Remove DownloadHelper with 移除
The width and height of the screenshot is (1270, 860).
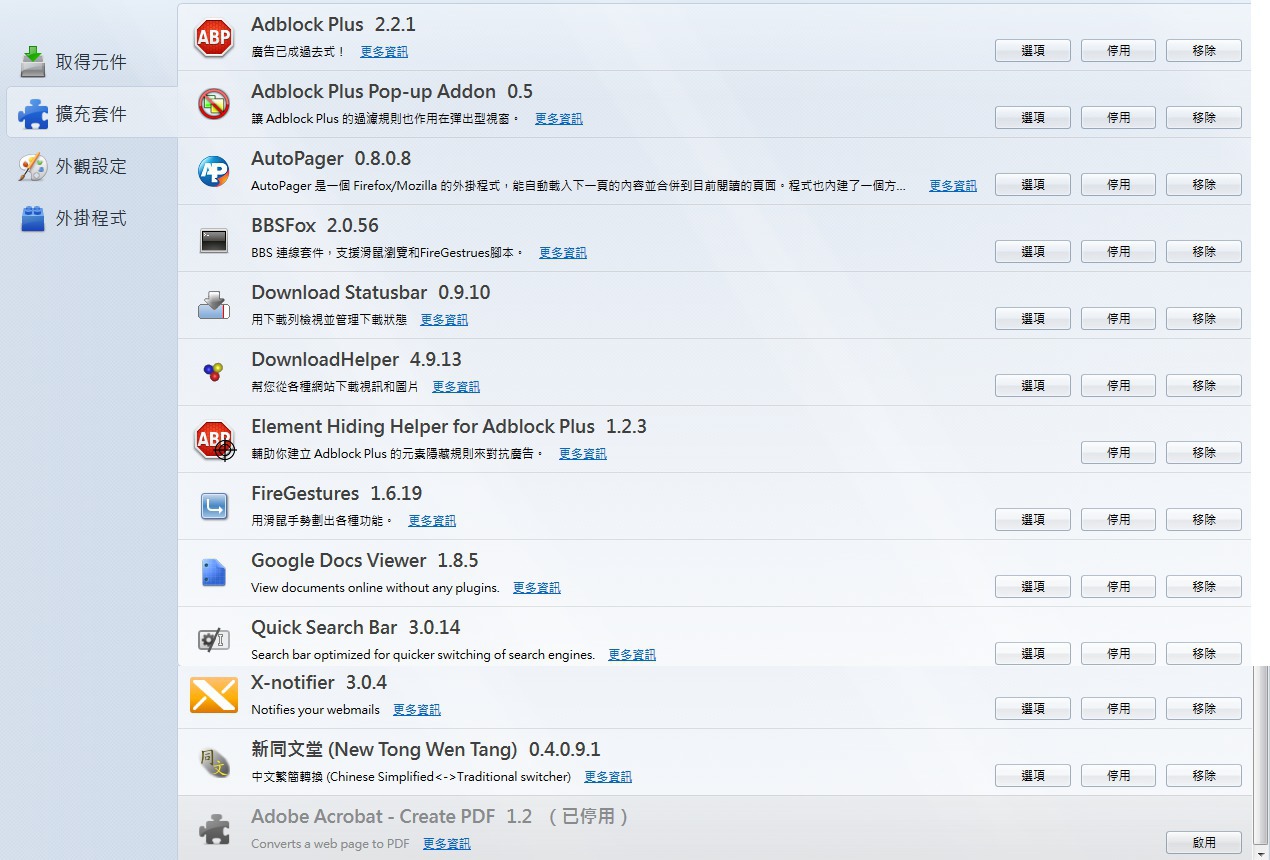click(1204, 386)
